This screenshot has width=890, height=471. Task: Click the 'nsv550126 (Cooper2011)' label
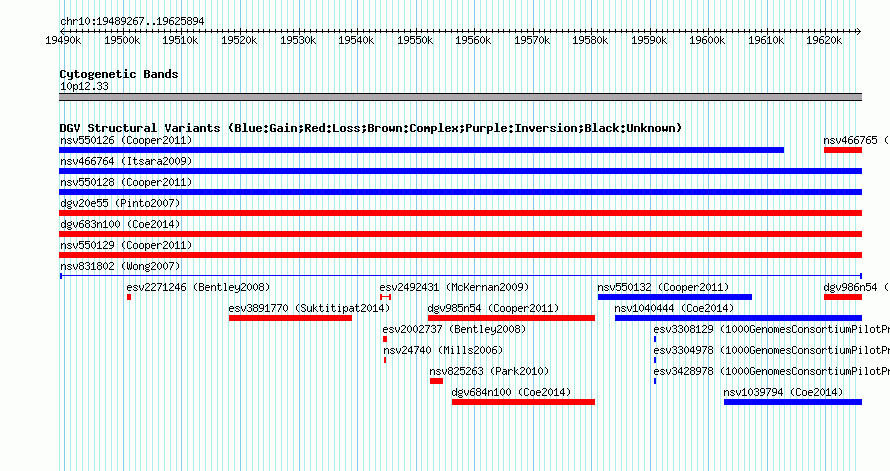[126, 140]
